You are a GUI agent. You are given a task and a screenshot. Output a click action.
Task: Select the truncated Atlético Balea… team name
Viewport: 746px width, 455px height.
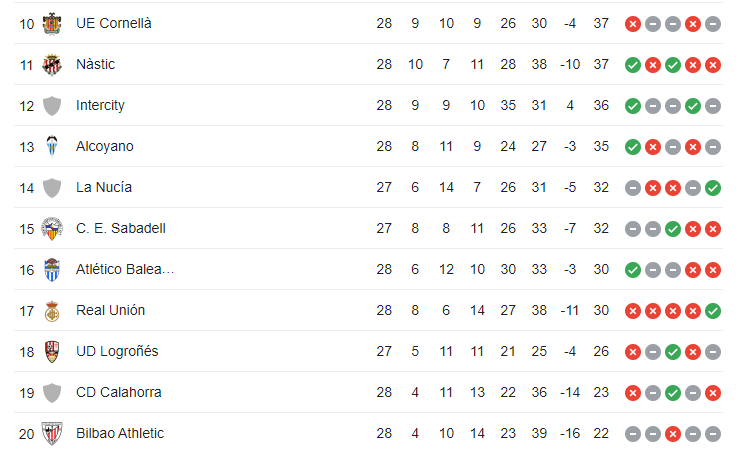tap(125, 269)
